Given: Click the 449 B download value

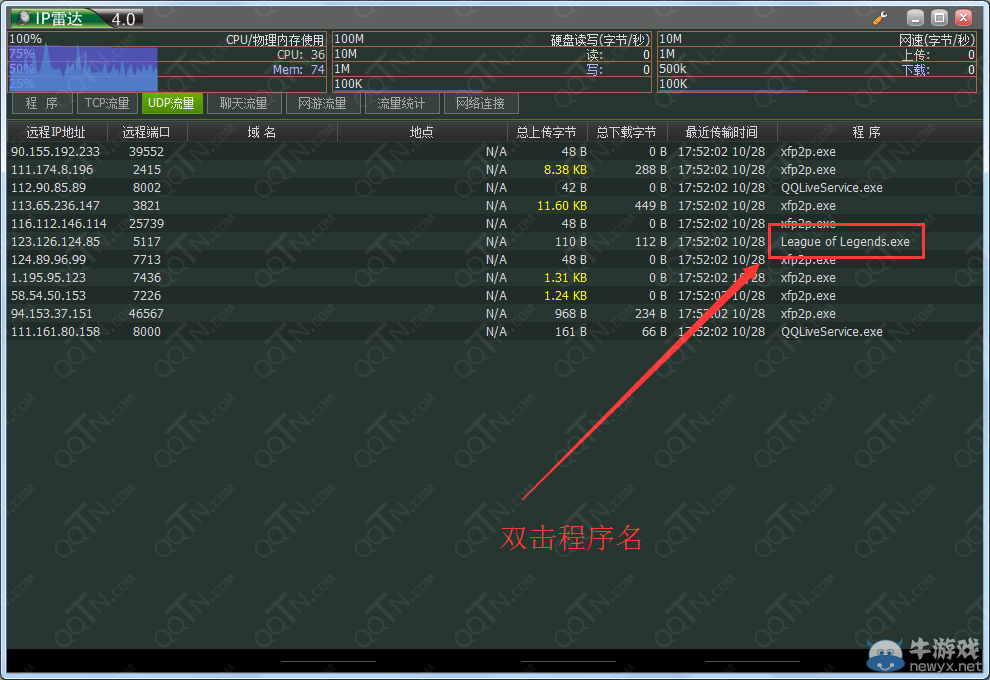Looking at the screenshot, I should [650, 206].
